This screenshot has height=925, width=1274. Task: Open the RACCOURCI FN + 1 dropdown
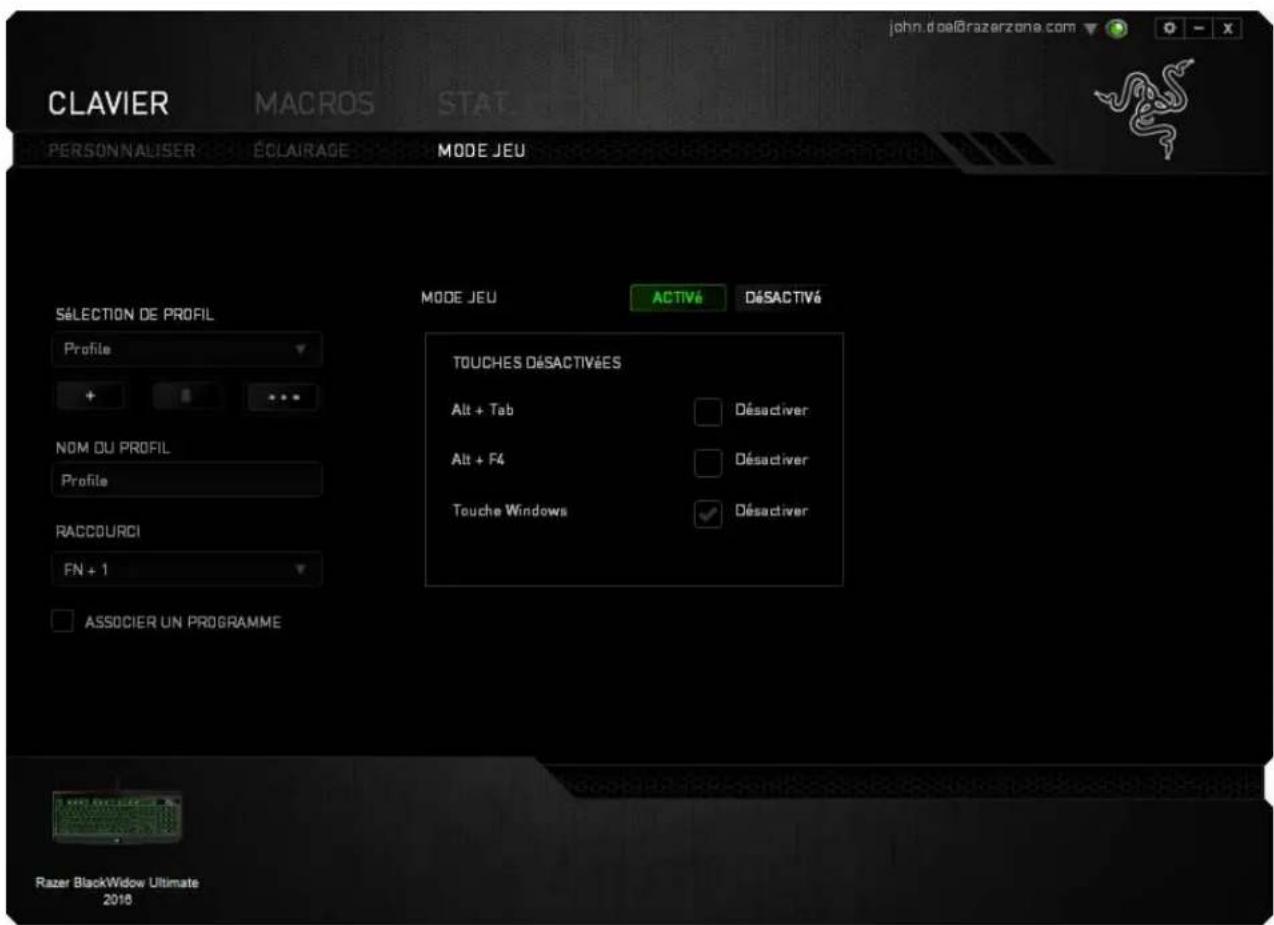pos(186,570)
